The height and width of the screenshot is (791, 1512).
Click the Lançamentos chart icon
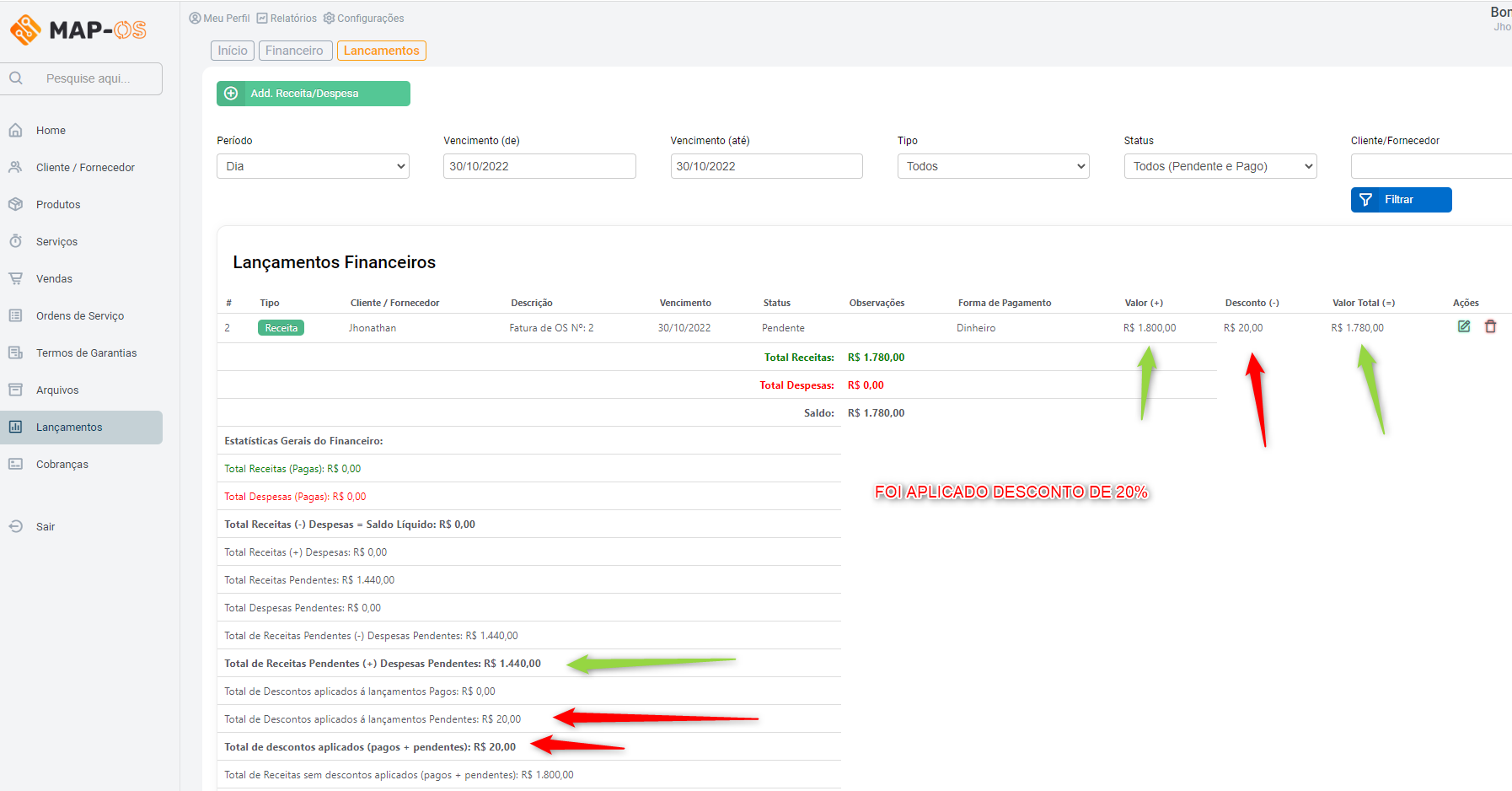click(15, 427)
